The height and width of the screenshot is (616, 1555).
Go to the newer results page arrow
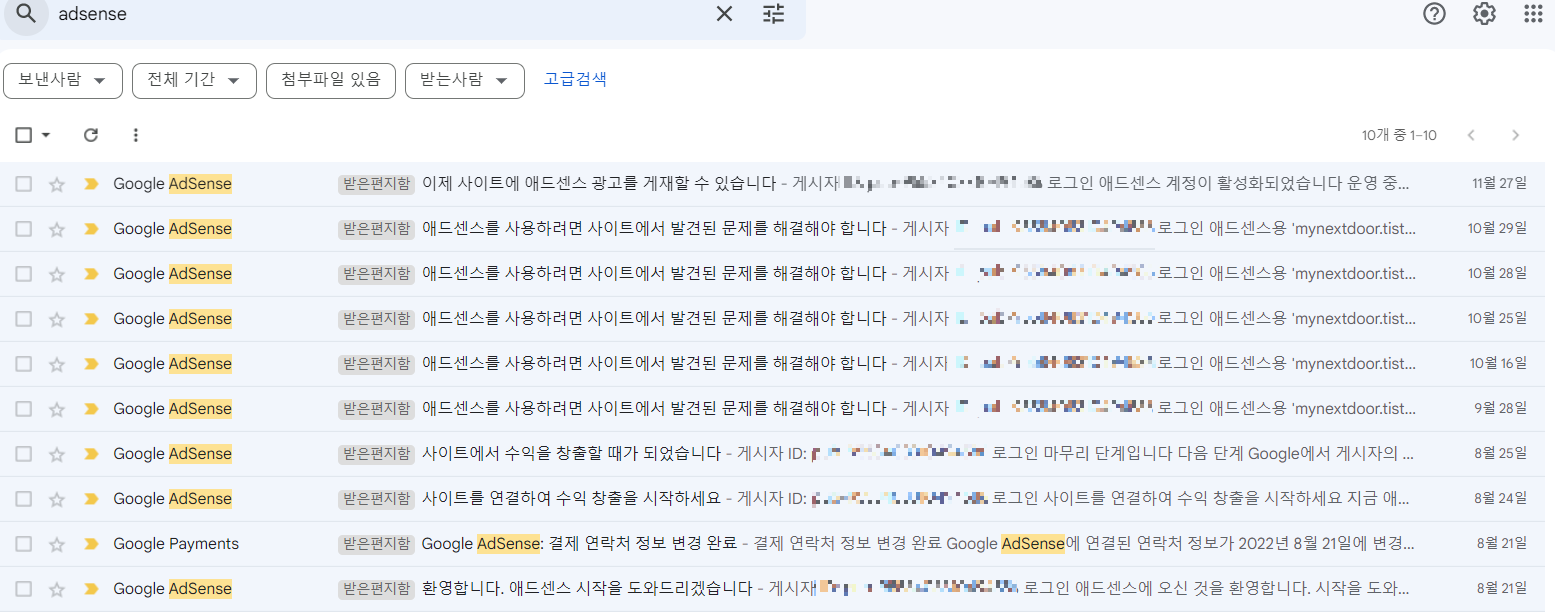(x=1471, y=135)
